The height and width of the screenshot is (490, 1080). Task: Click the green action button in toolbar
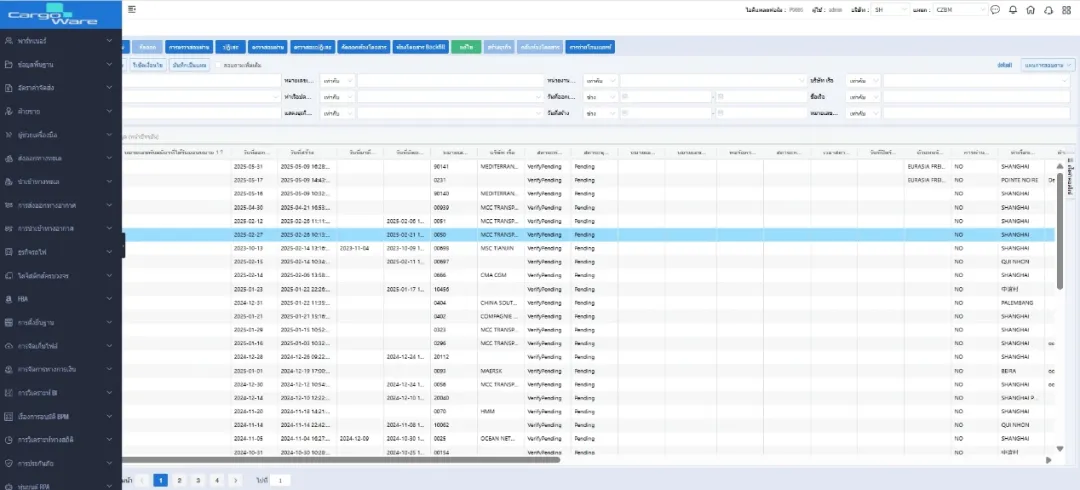[466, 47]
